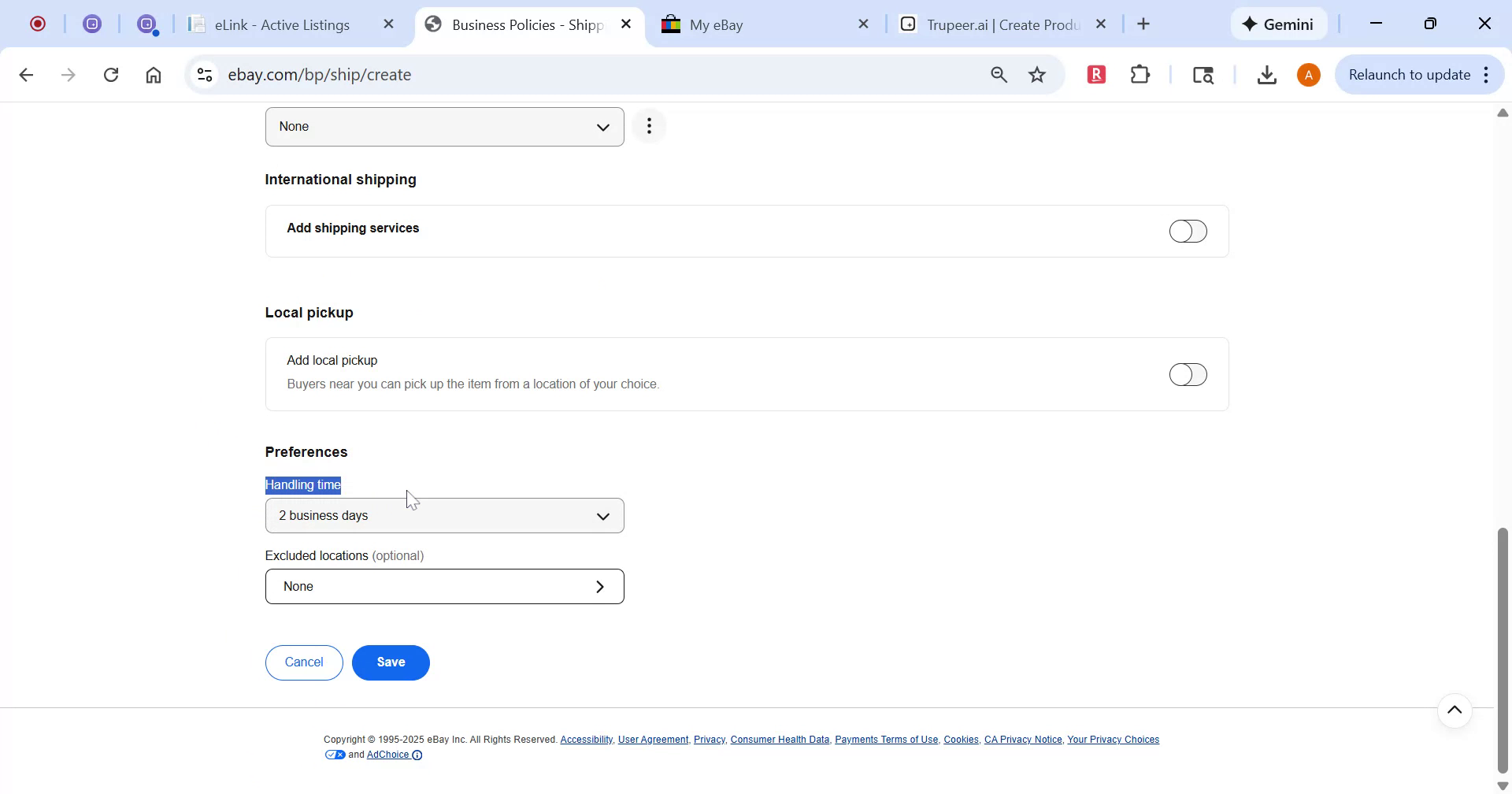This screenshot has height=794, width=1512.
Task: Reload the page with the refresh icon
Action: 111,74
